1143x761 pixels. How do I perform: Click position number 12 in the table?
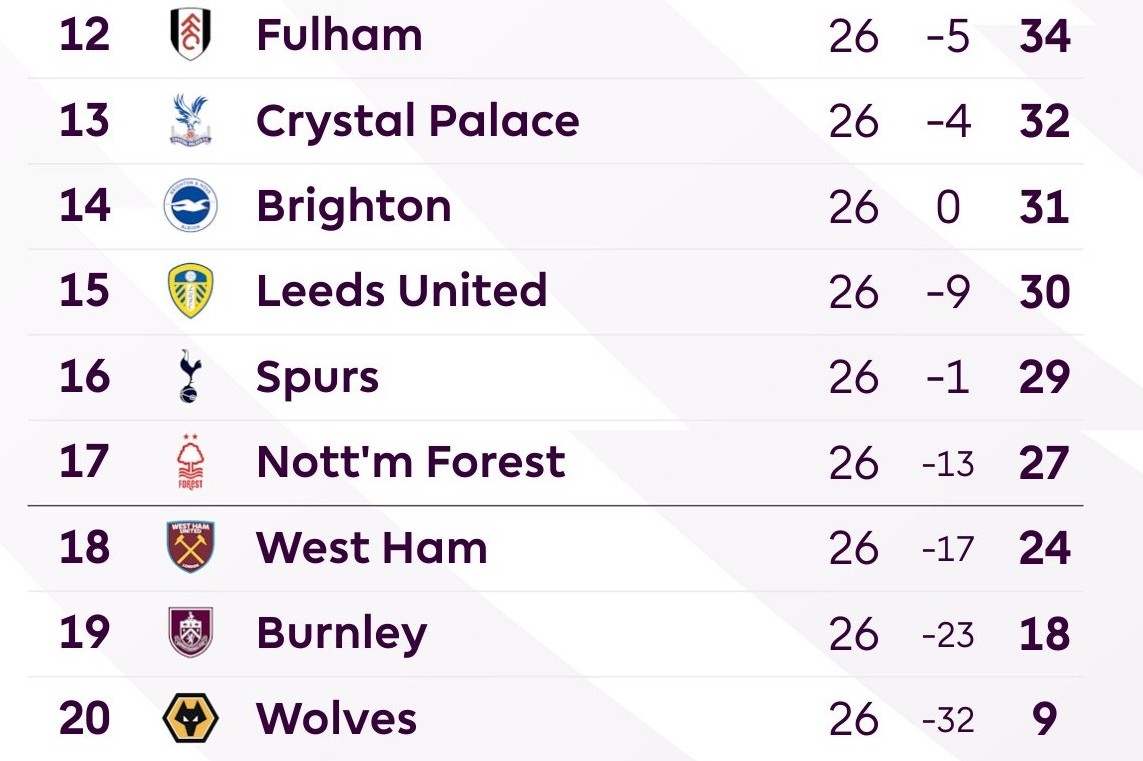click(84, 35)
